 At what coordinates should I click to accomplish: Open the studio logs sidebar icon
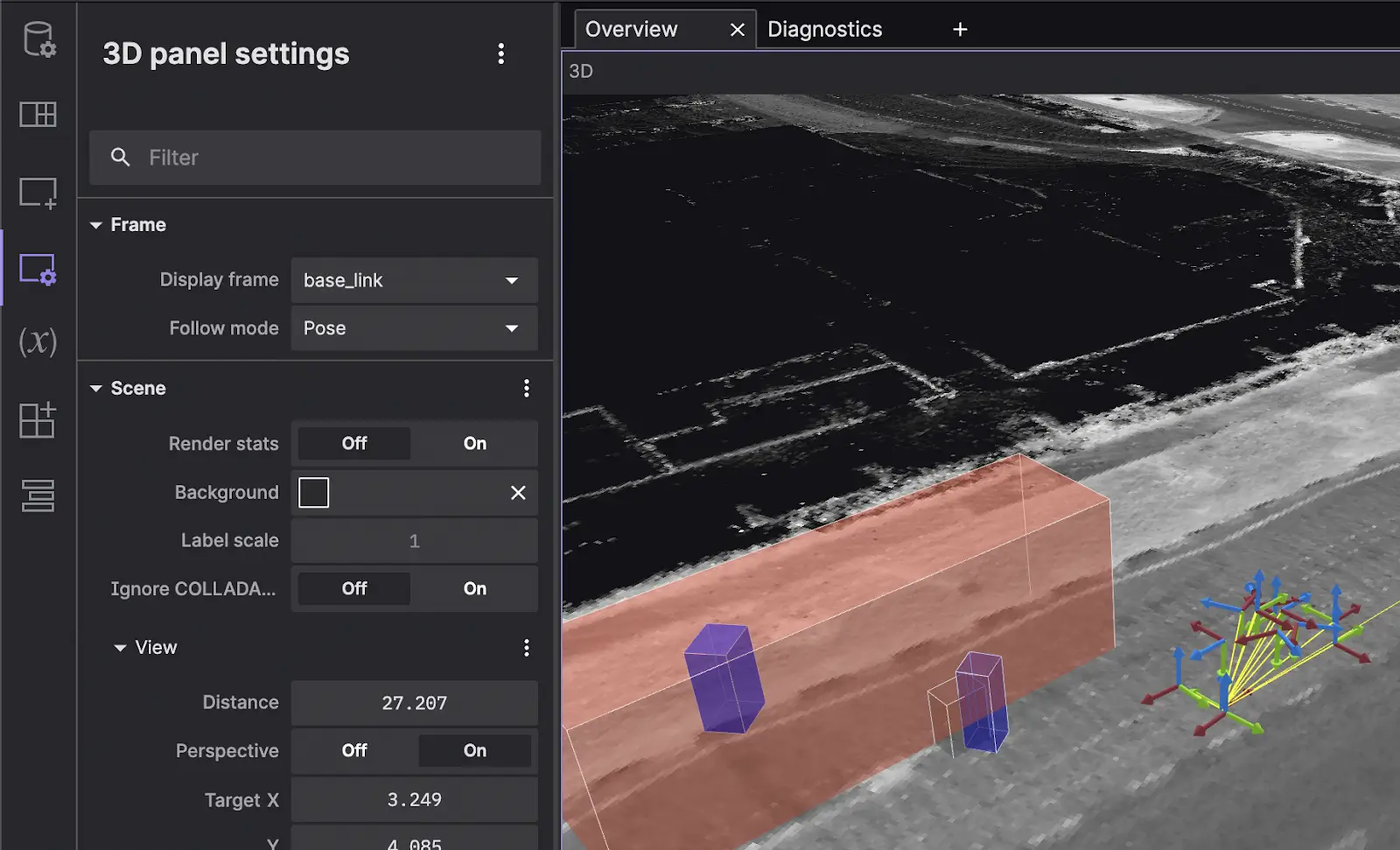(38, 495)
